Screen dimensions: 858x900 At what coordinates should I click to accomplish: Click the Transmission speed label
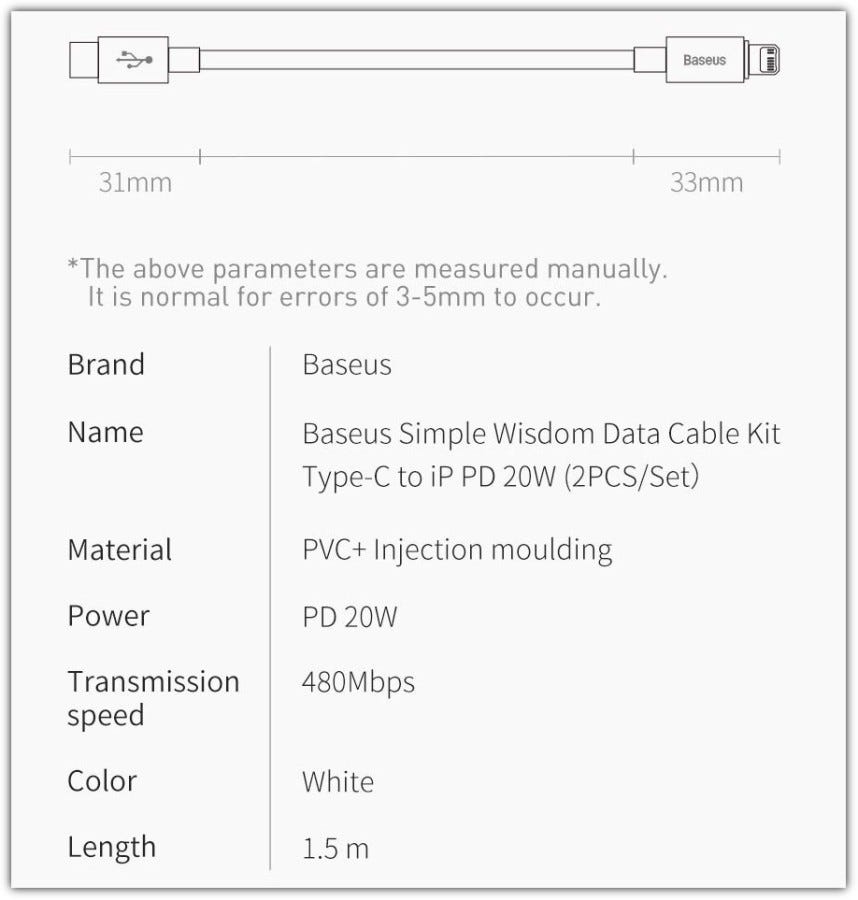click(x=153, y=698)
